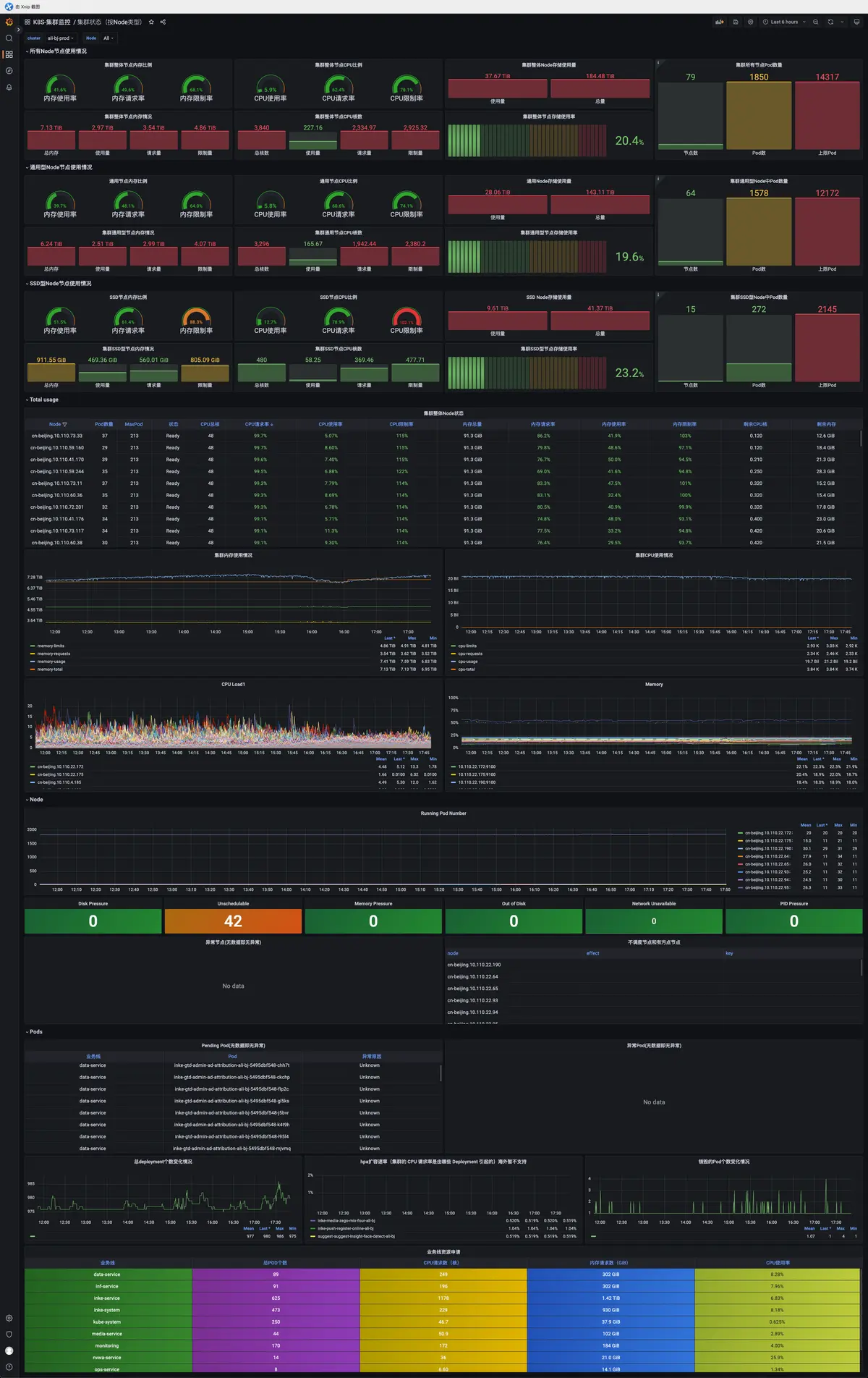
Task: Open the Alerting bell icon in sidebar
Action: tap(9, 87)
